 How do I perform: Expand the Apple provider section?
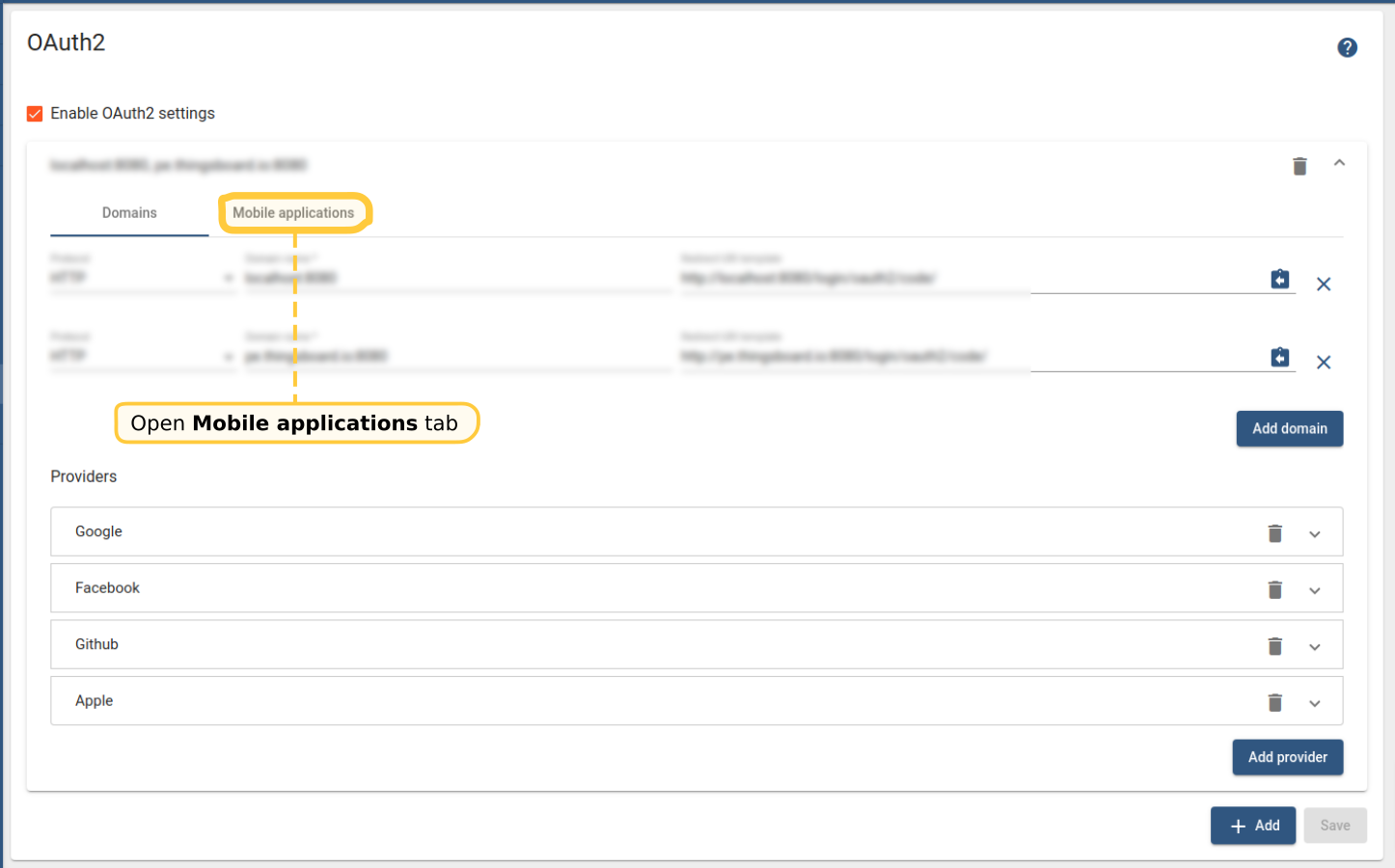[1314, 704]
